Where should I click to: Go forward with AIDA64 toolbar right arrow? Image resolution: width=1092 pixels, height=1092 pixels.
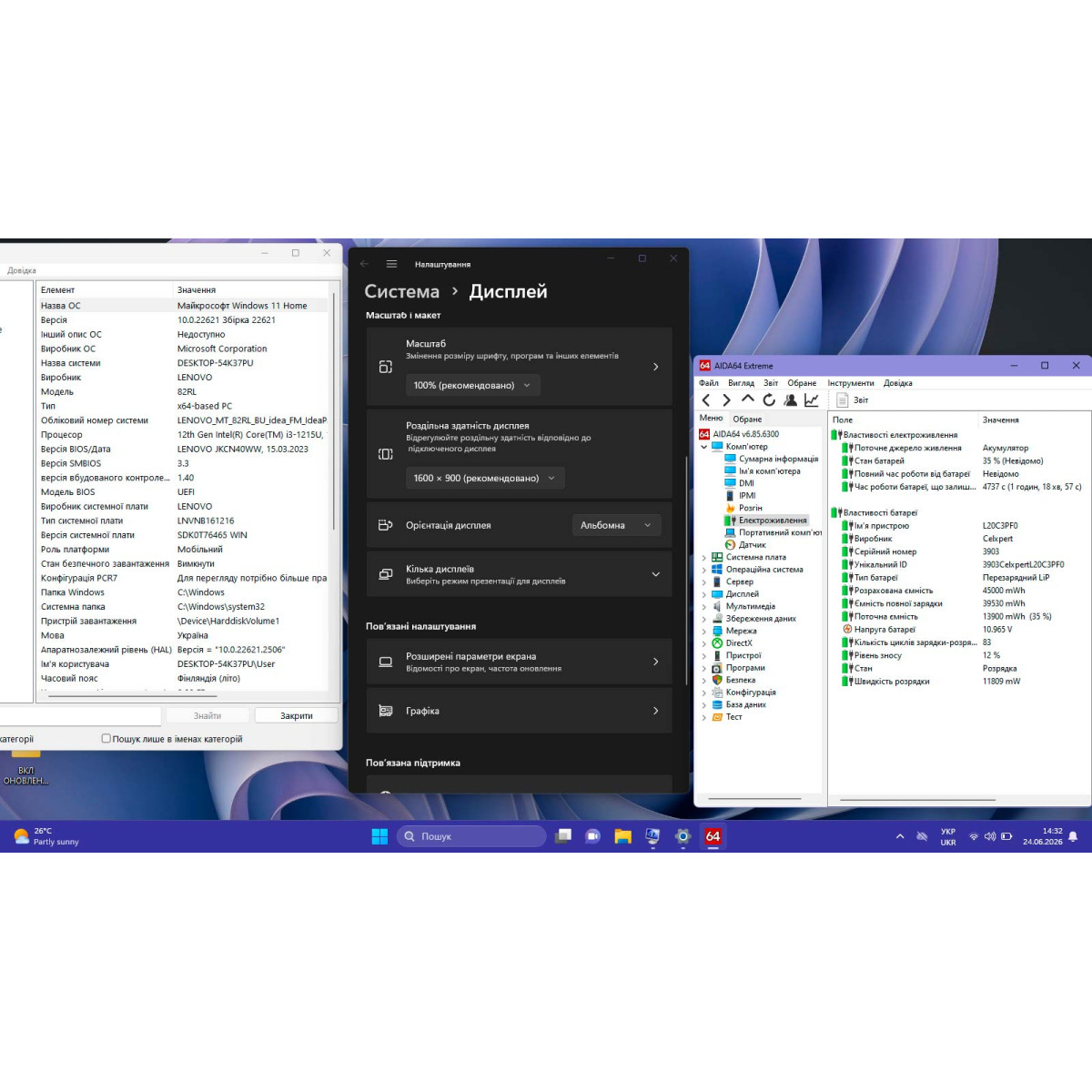click(x=726, y=400)
